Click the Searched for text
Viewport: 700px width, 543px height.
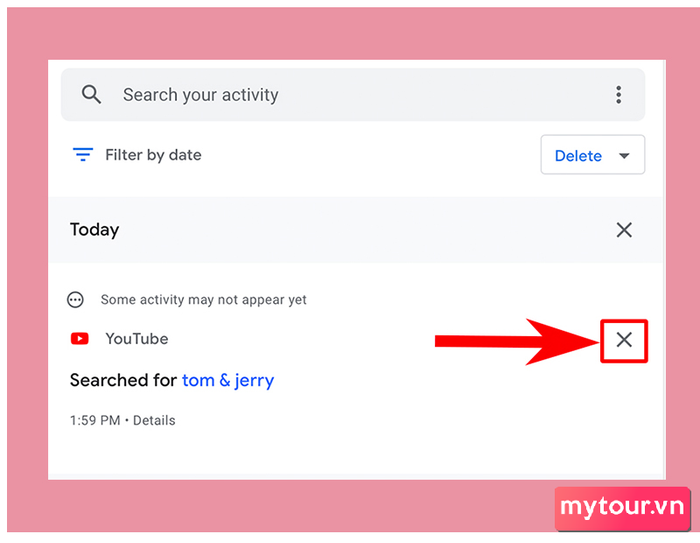pyautogui.click(x=123, y=380)
